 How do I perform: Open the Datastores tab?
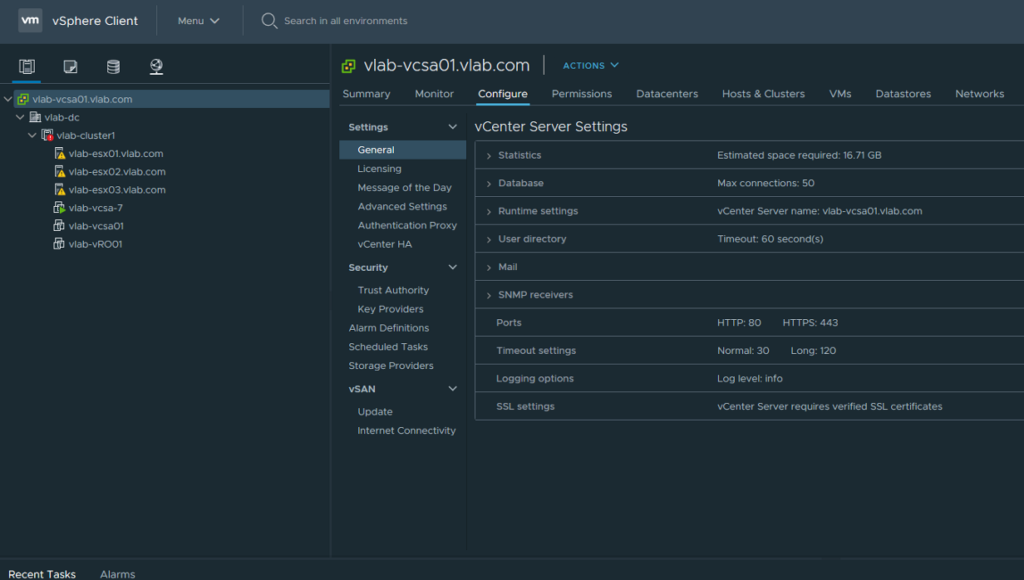903,93
